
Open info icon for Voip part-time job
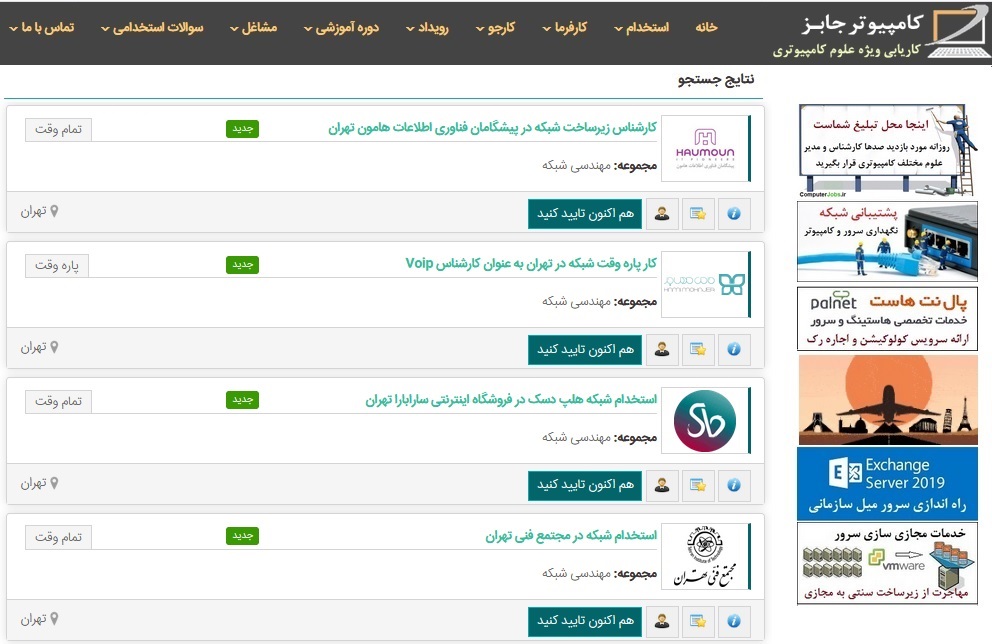coord(734,349)
